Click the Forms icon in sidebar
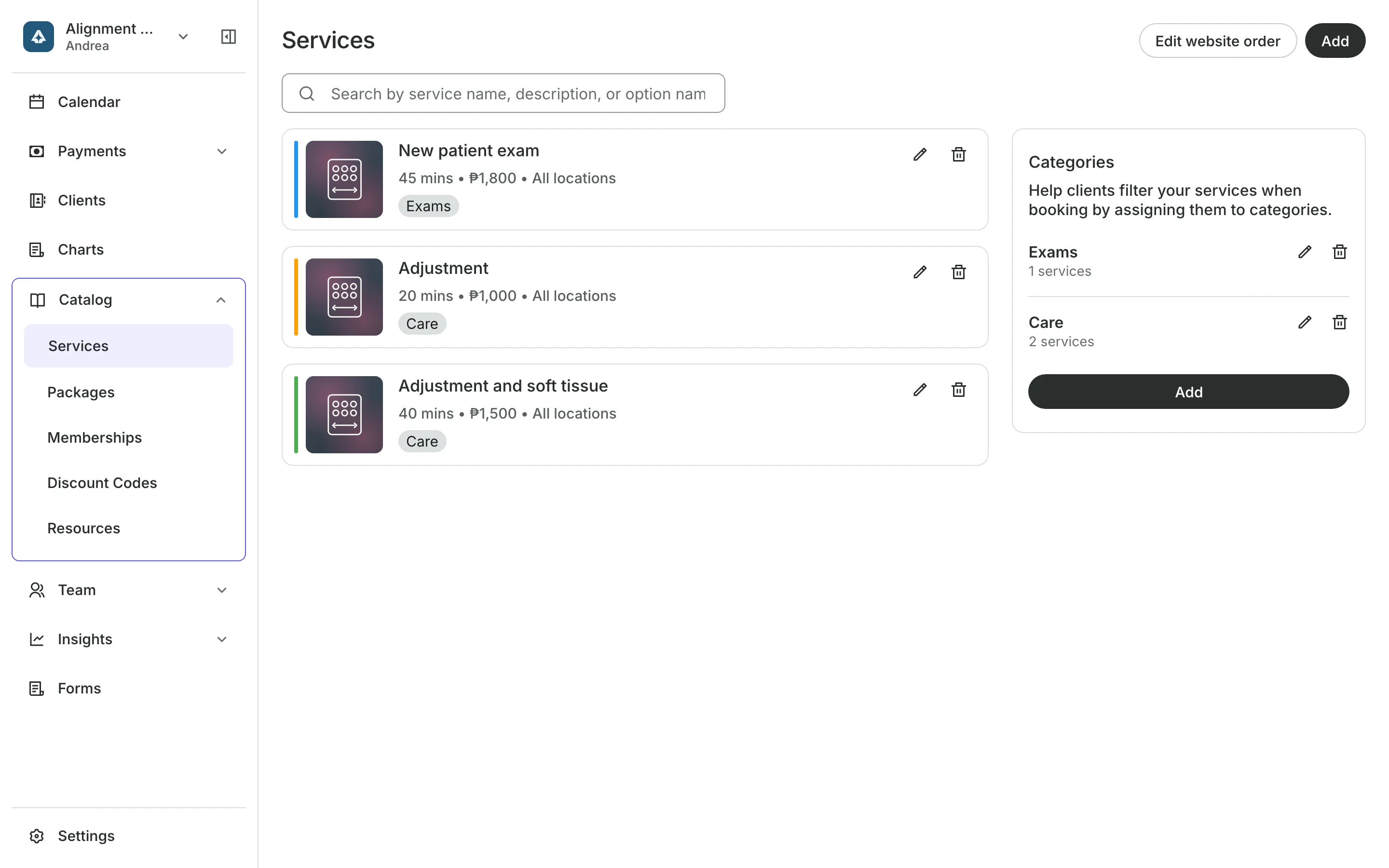1389x868 pixels. click(x=37, y=688)
